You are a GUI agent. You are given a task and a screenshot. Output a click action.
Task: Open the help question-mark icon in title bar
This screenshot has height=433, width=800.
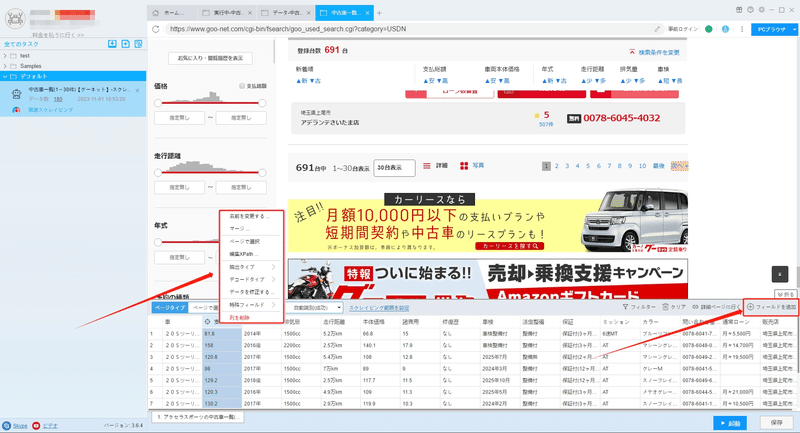coord(751,10)
